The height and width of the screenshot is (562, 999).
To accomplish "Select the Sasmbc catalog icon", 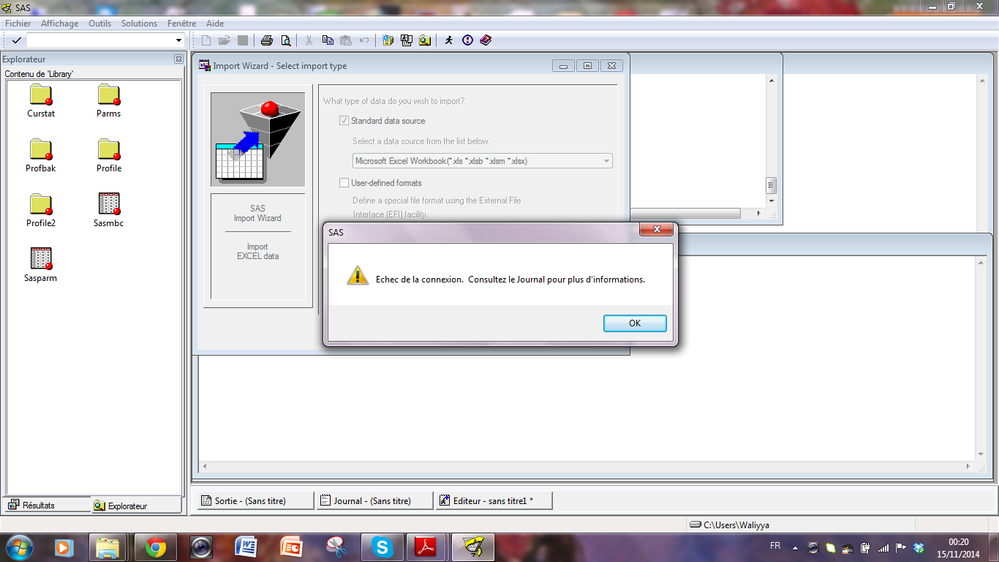I will [x=108, y=211].
